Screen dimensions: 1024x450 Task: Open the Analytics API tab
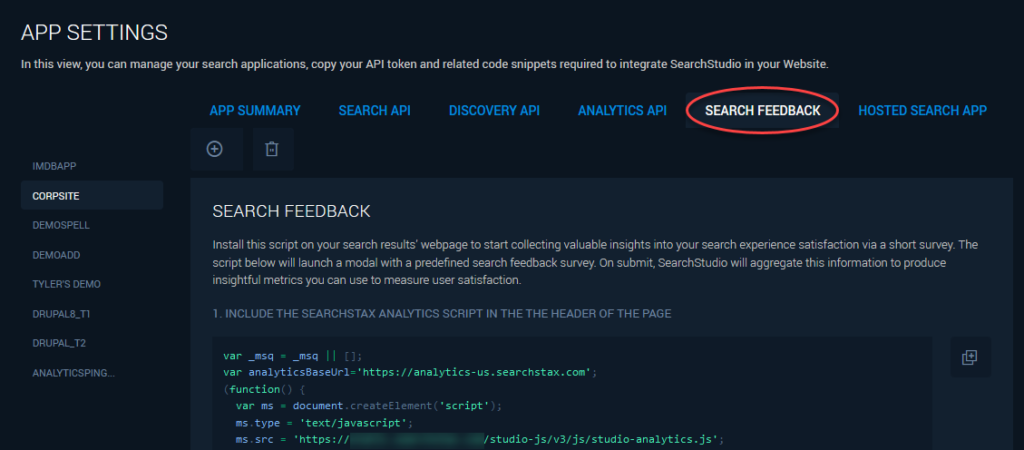(x=622, y=110)
